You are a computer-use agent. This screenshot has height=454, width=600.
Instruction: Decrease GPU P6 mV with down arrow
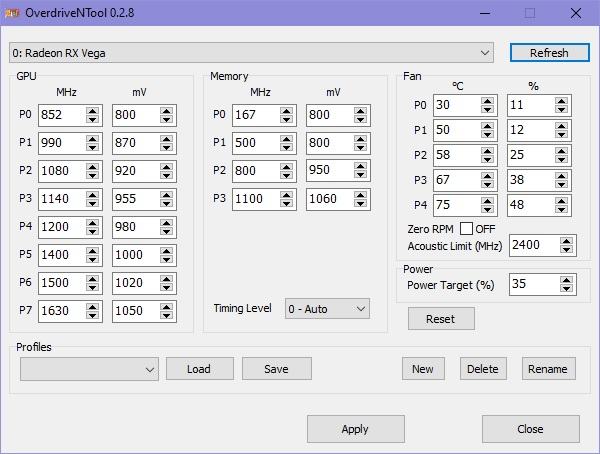click(x=166, y=287)
